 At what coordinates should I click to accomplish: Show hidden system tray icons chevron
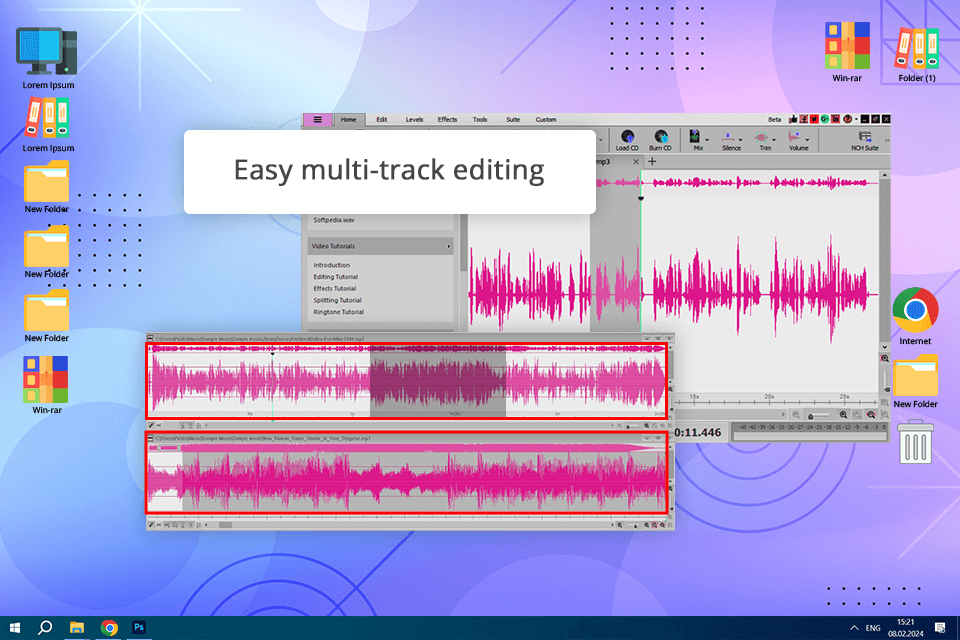pos(854,628)
